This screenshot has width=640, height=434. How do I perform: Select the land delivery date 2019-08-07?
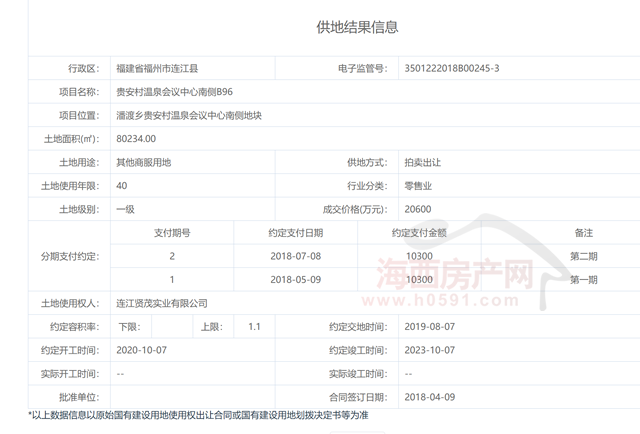(x=429, y=327)
